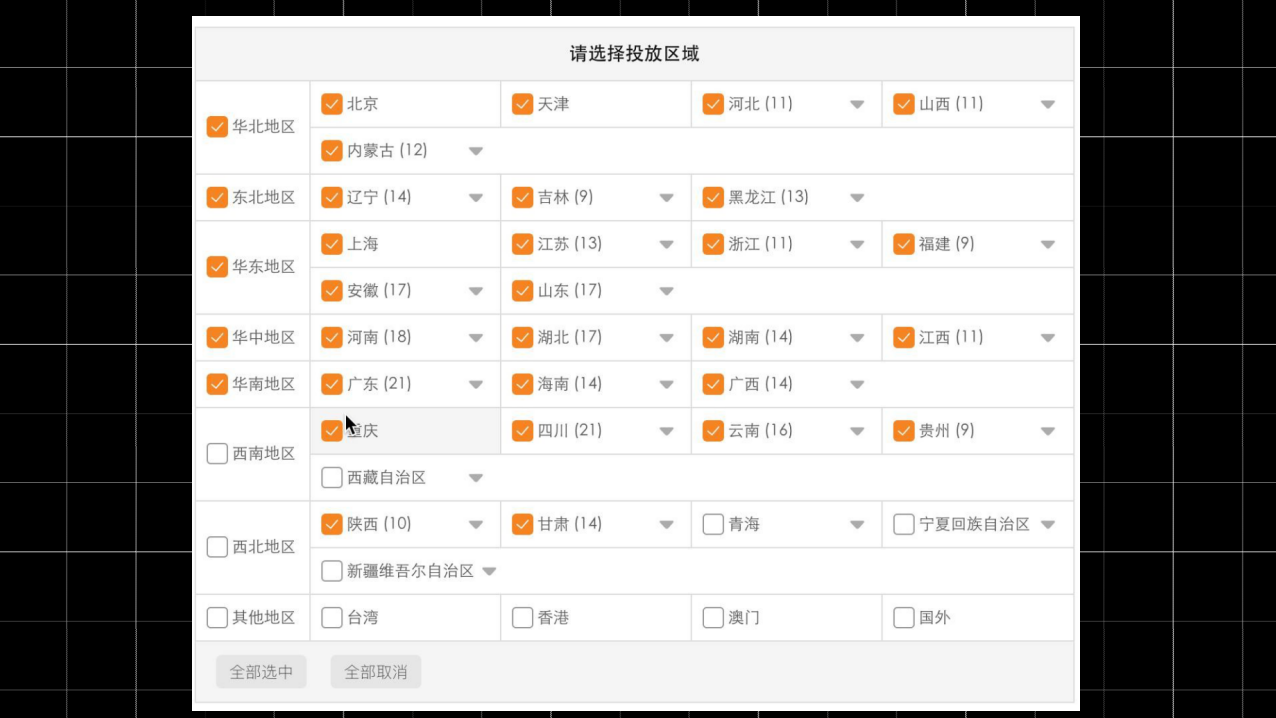Viewport: 1276px width, 718px height.
Task: Uncheck the 广东 (21) checkbox
Action: (x=332, y=384)
